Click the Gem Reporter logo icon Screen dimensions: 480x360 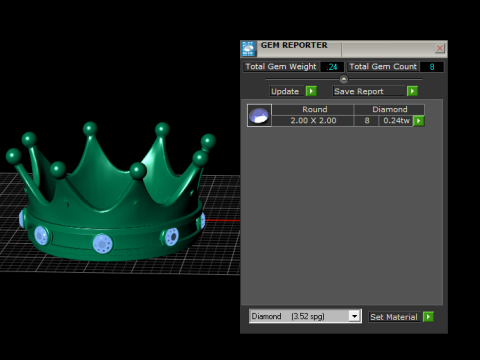click(x=248, y=49)
